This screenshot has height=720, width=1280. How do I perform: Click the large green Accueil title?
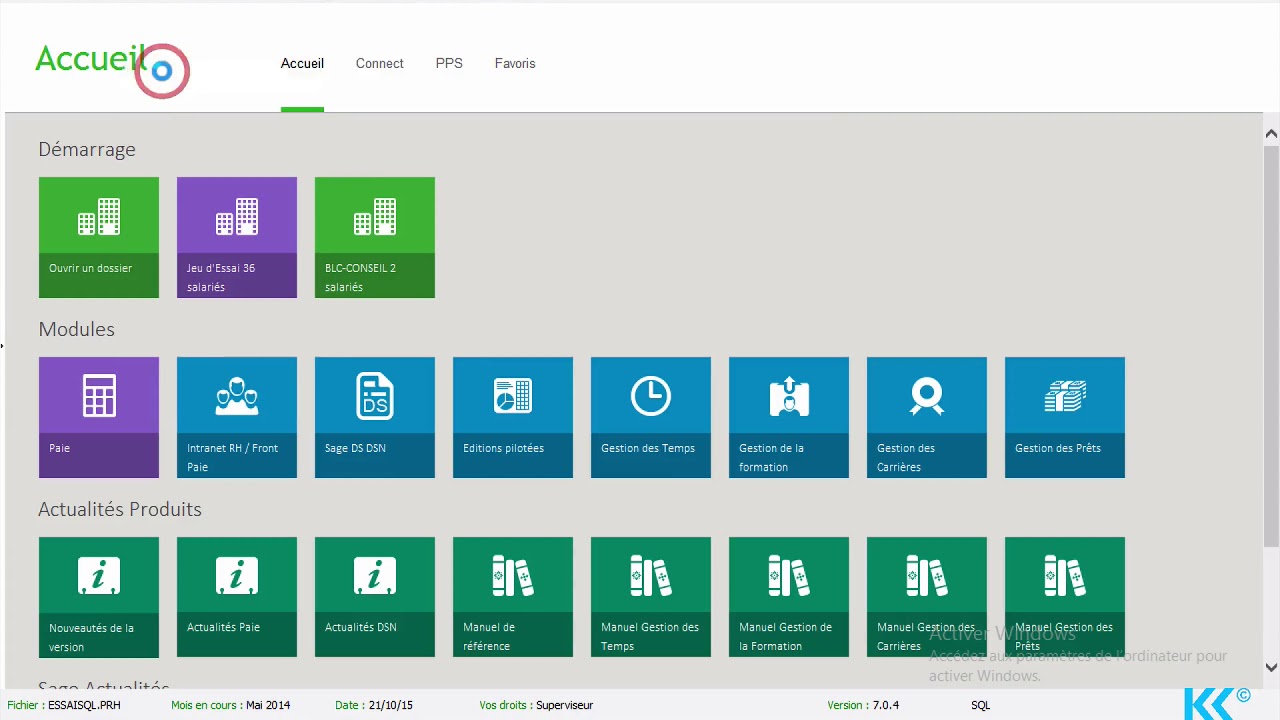[91, 59]
